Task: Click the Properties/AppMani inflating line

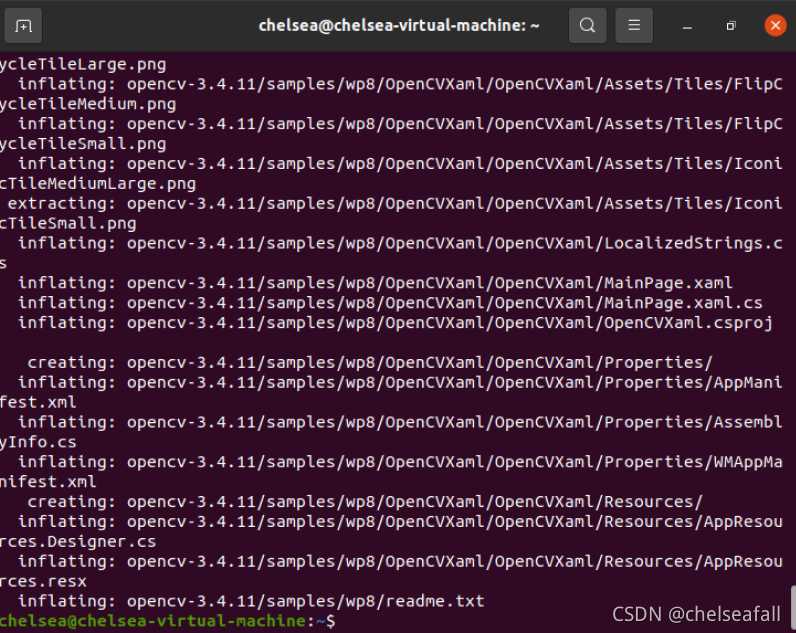Action: click(401, 382)
